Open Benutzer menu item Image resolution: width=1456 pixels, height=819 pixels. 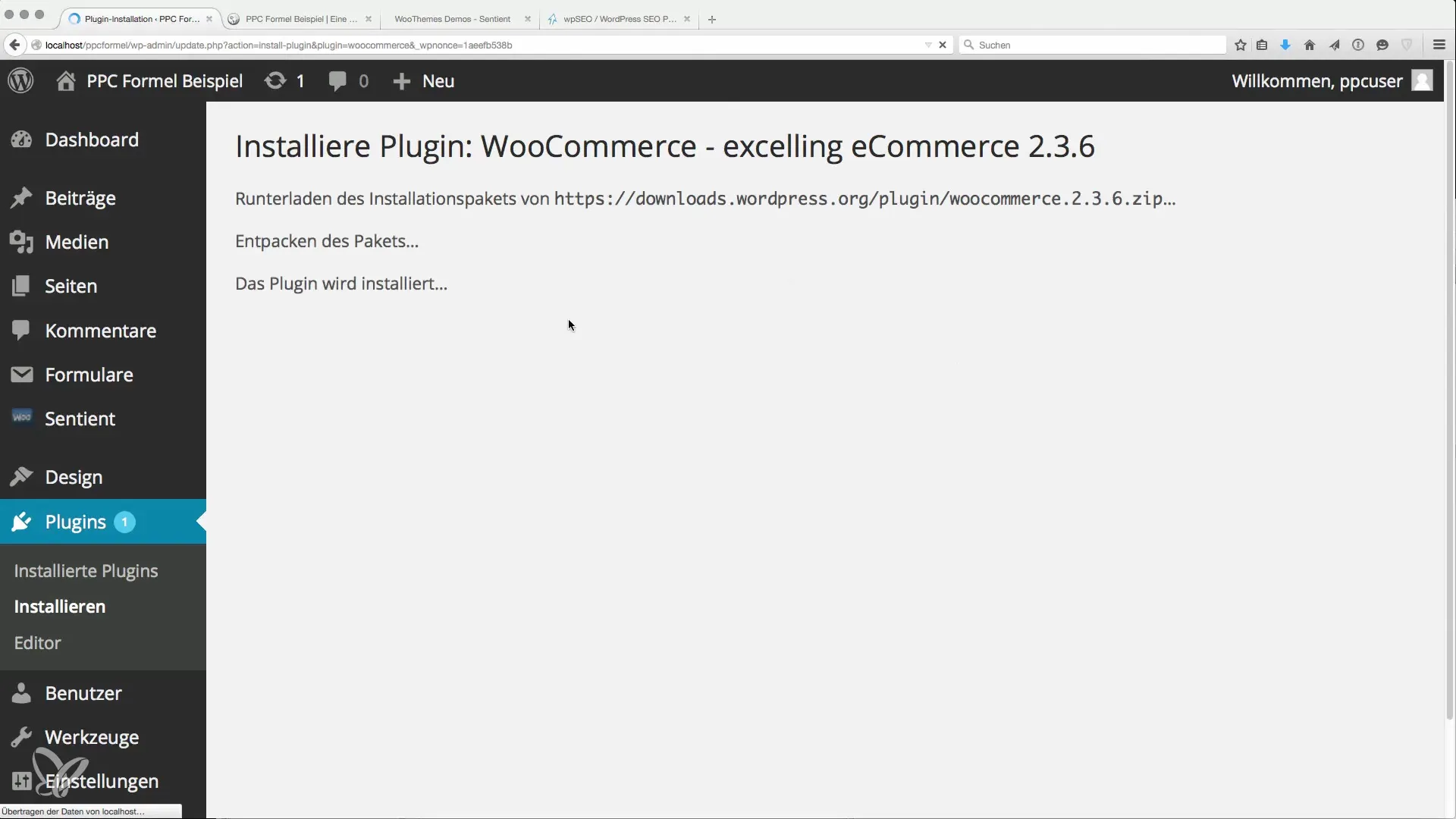point(103,693)
